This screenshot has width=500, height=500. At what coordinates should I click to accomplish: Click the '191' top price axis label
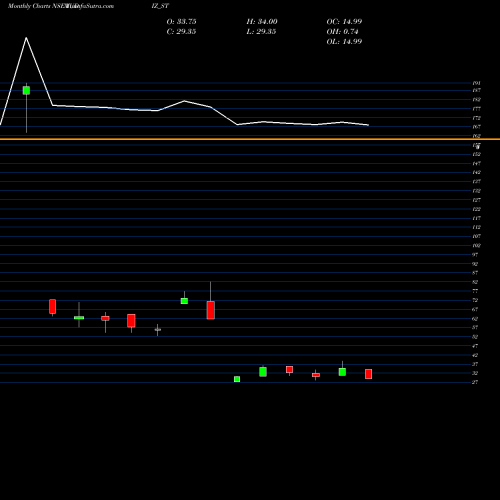click(476, 83)
